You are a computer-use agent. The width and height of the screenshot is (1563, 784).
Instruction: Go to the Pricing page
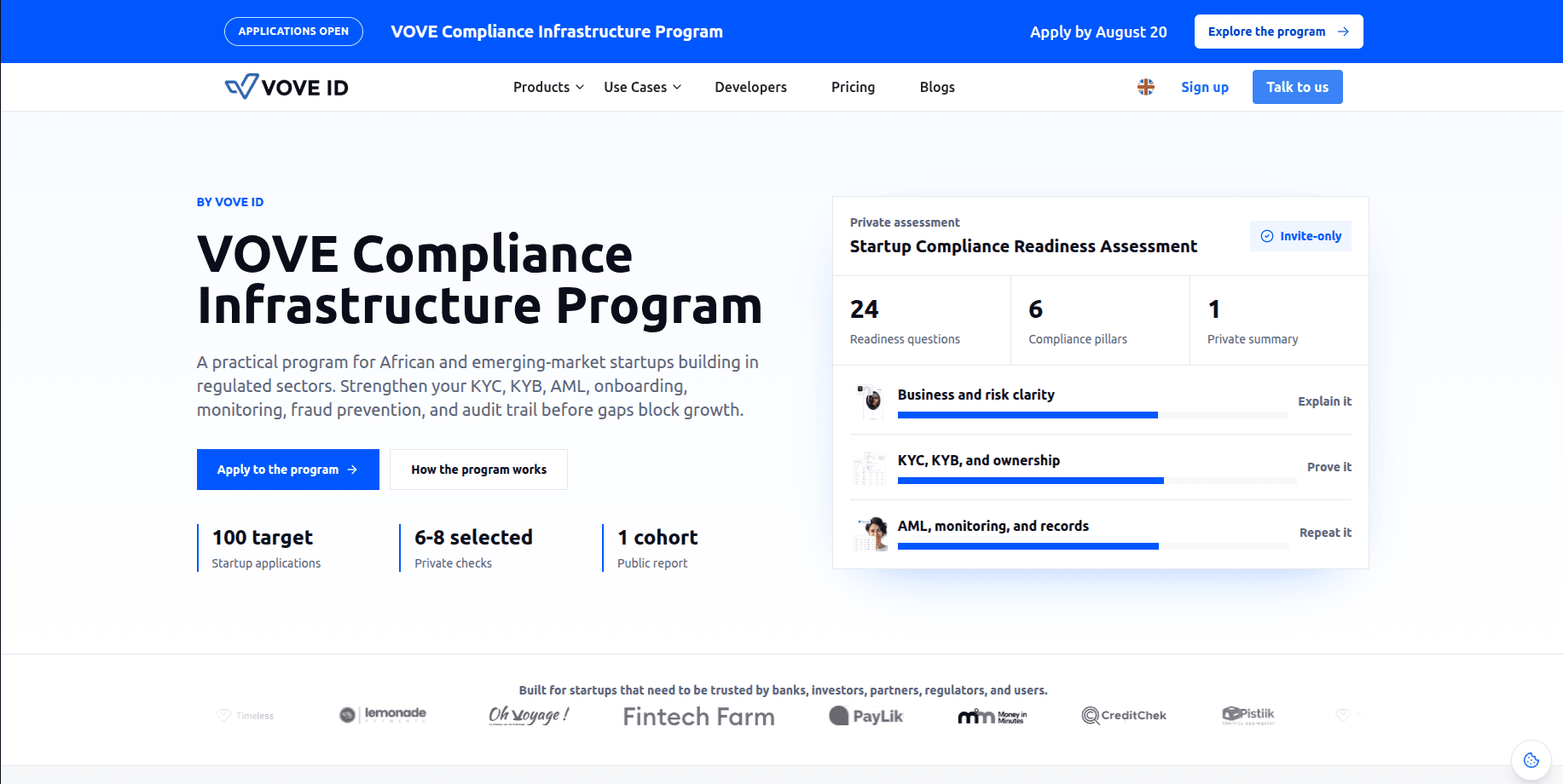(853, 87)
